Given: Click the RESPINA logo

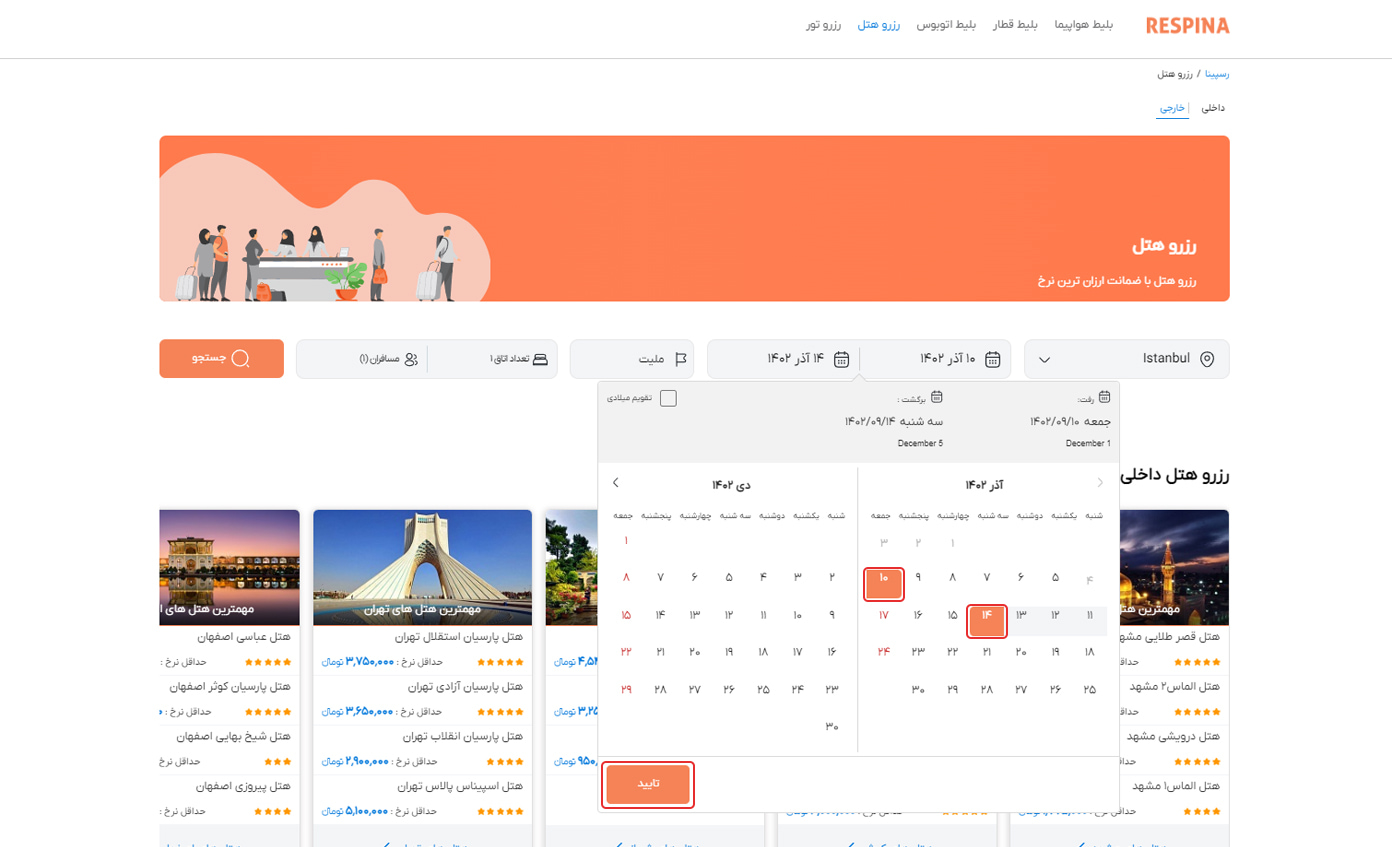Looking at the screenshot, I should coord(1187,25).
